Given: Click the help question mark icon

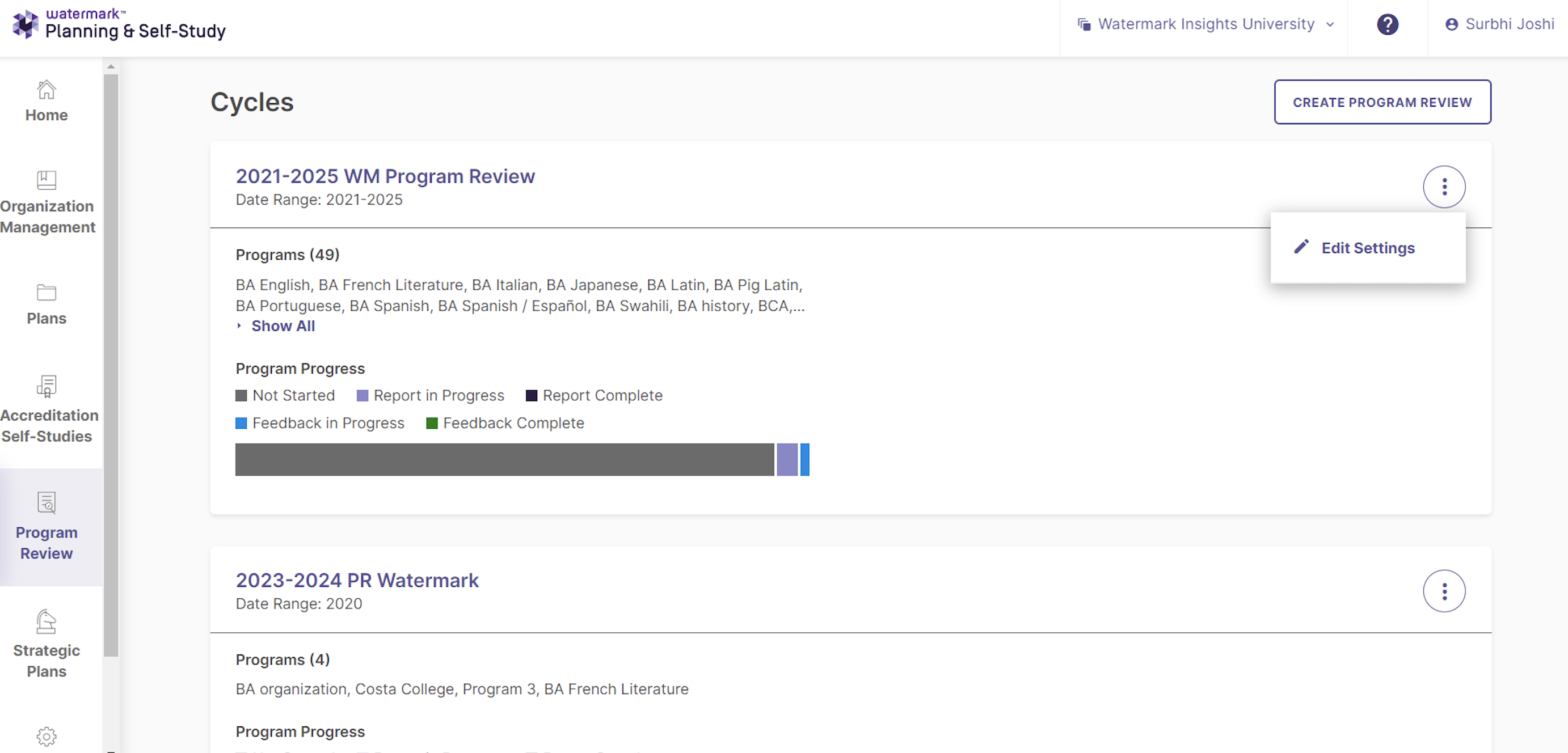Looking at the screenshot, I should (1387, 24).
